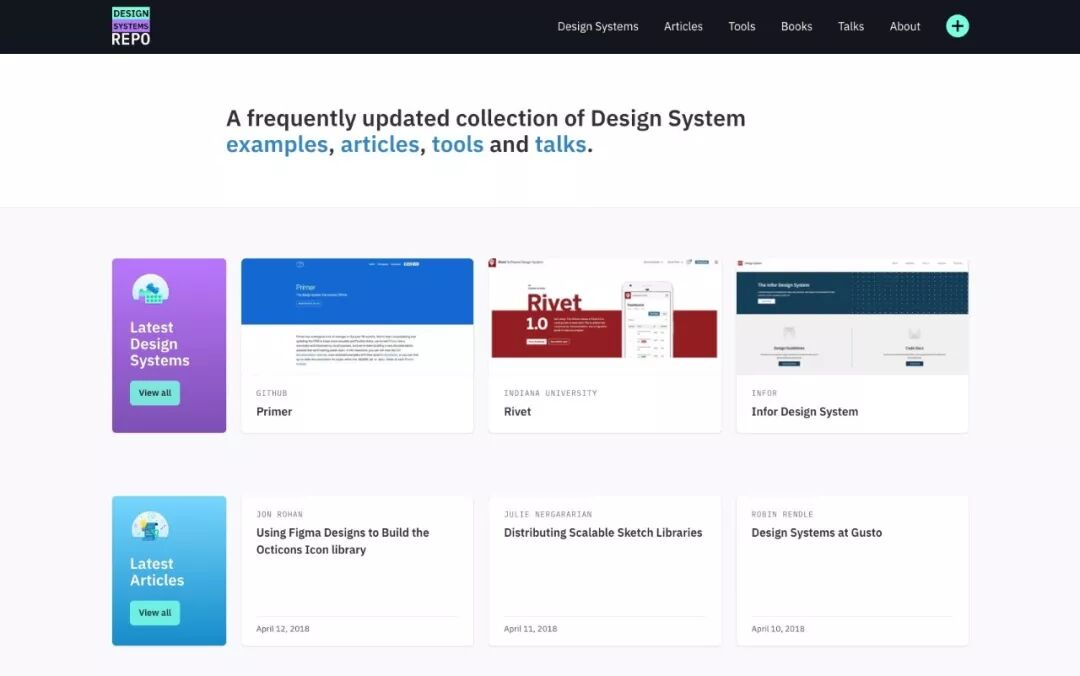The width and height of the screenshot is (1080, 676).
Task: Open the Infor Design System screenshot thumbnail
Action: tap(852, 316)
